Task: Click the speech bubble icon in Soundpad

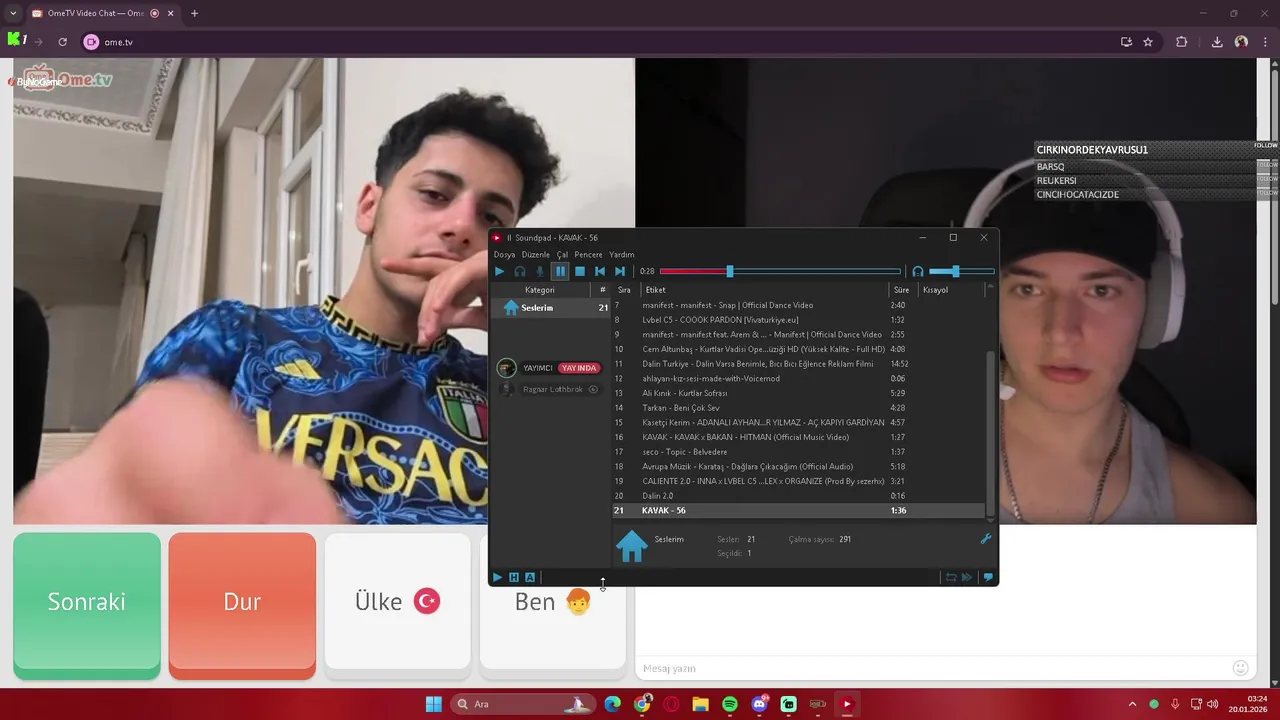Action: (x=988, y=577)
